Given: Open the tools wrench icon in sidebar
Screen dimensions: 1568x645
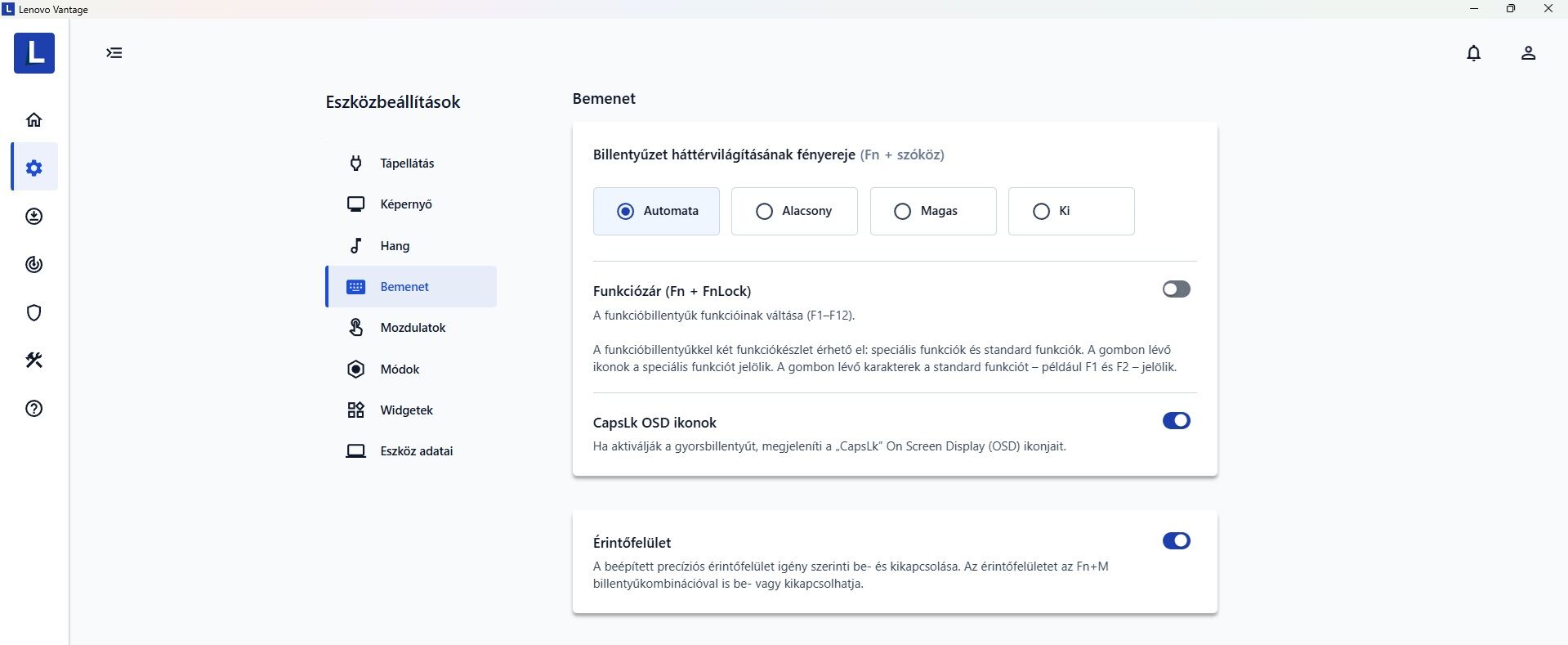Looking at the screenshot, I should tap(34, 361).
